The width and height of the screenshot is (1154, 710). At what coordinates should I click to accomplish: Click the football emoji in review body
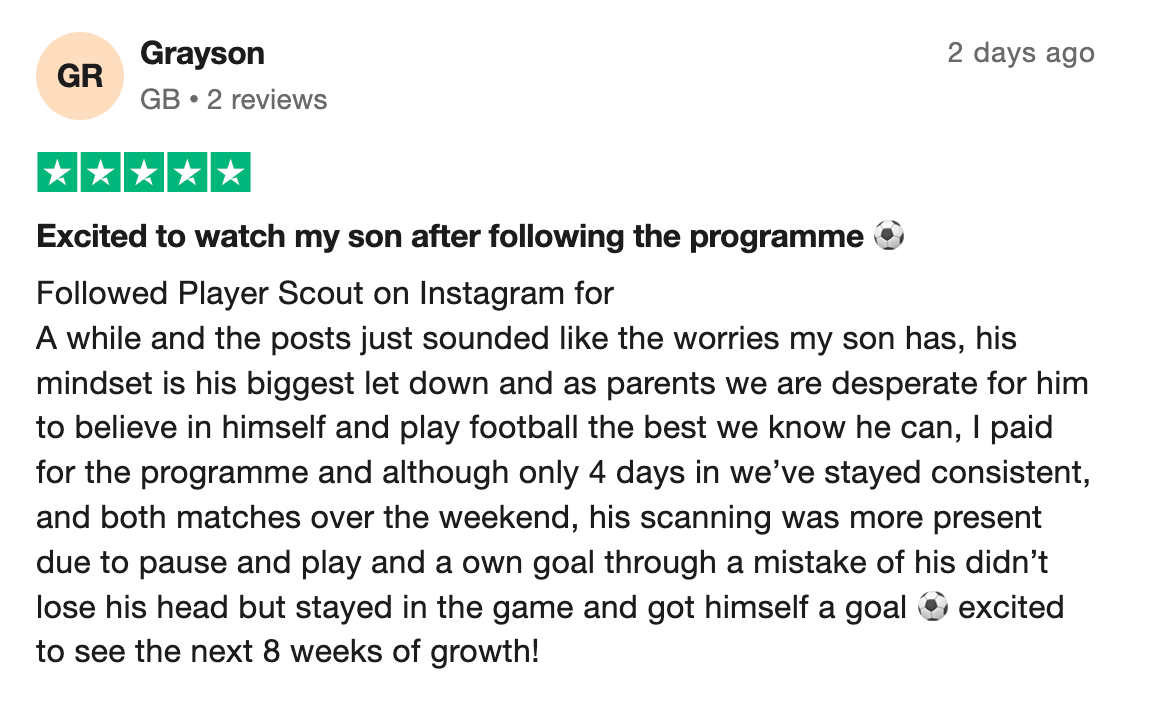click(x=932, y=607)
